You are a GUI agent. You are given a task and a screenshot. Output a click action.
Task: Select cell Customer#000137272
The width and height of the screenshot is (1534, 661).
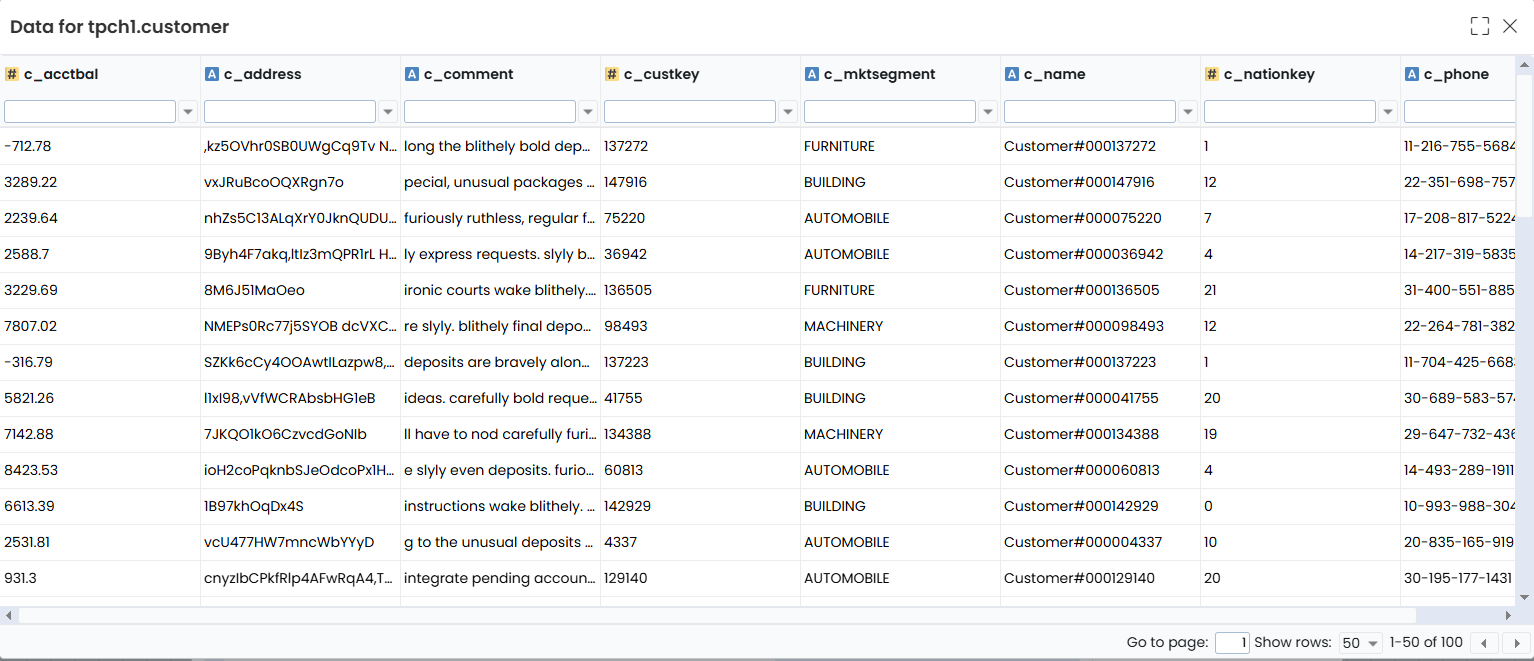pyautogui.click(x=1100, y=146)
